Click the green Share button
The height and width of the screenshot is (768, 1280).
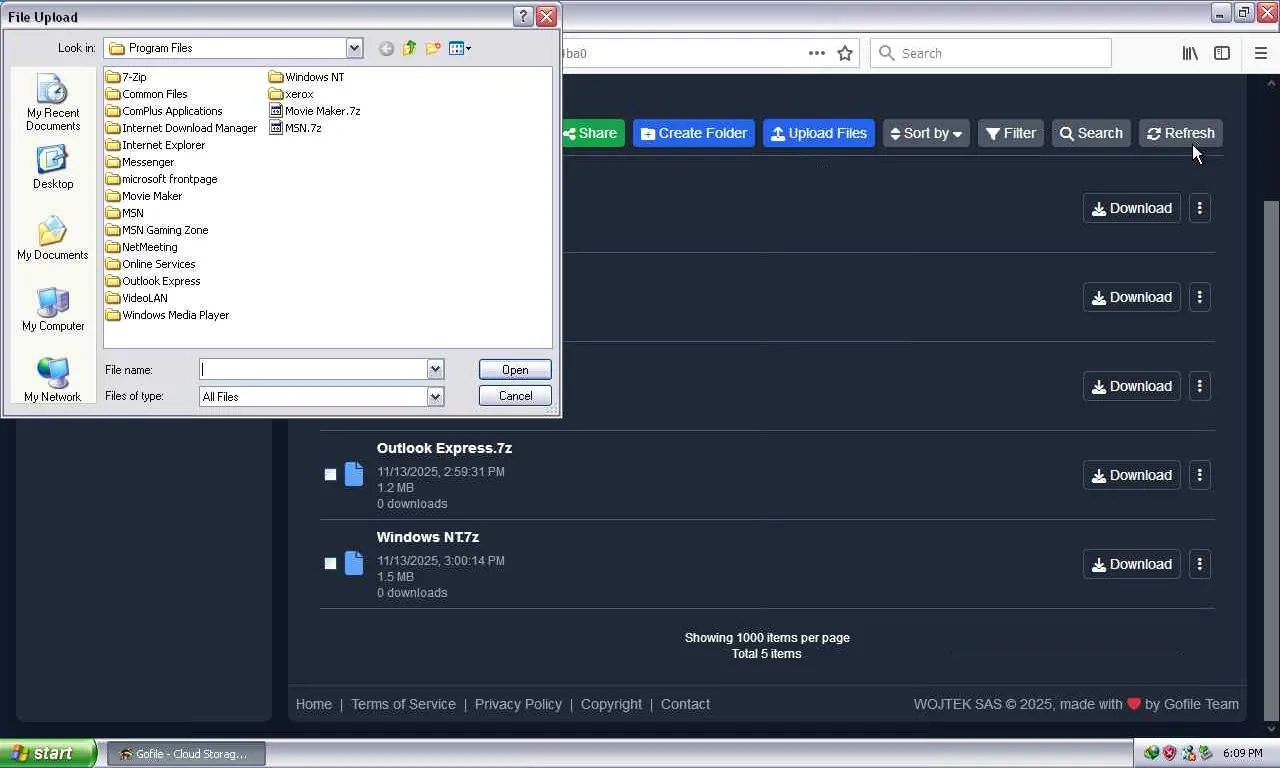tap(591, 133)
